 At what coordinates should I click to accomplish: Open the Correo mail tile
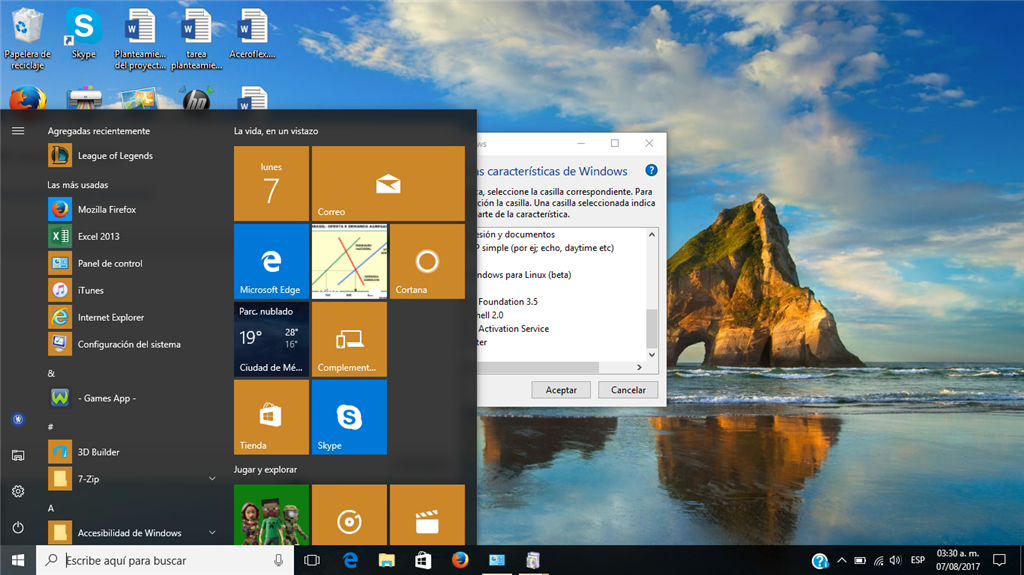coord(388,184)
